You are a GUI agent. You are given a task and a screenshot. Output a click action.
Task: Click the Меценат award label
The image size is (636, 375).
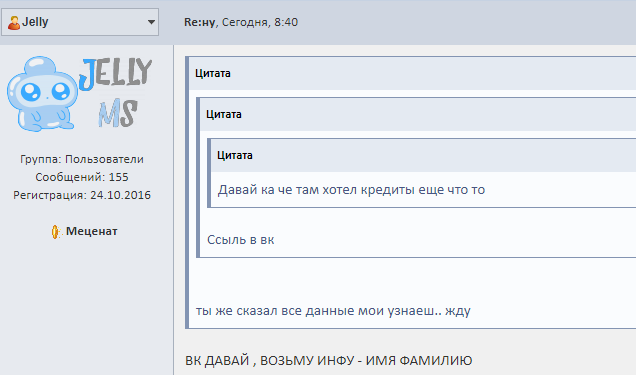point(92,231)
